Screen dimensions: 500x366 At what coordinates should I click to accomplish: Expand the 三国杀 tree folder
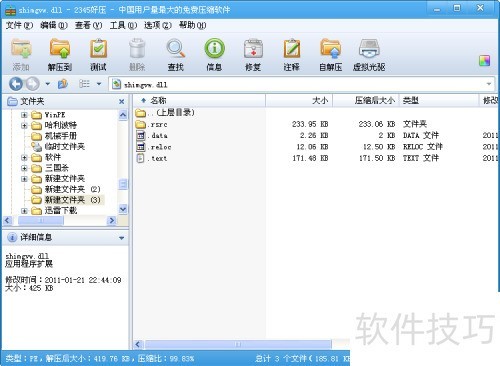24,168
